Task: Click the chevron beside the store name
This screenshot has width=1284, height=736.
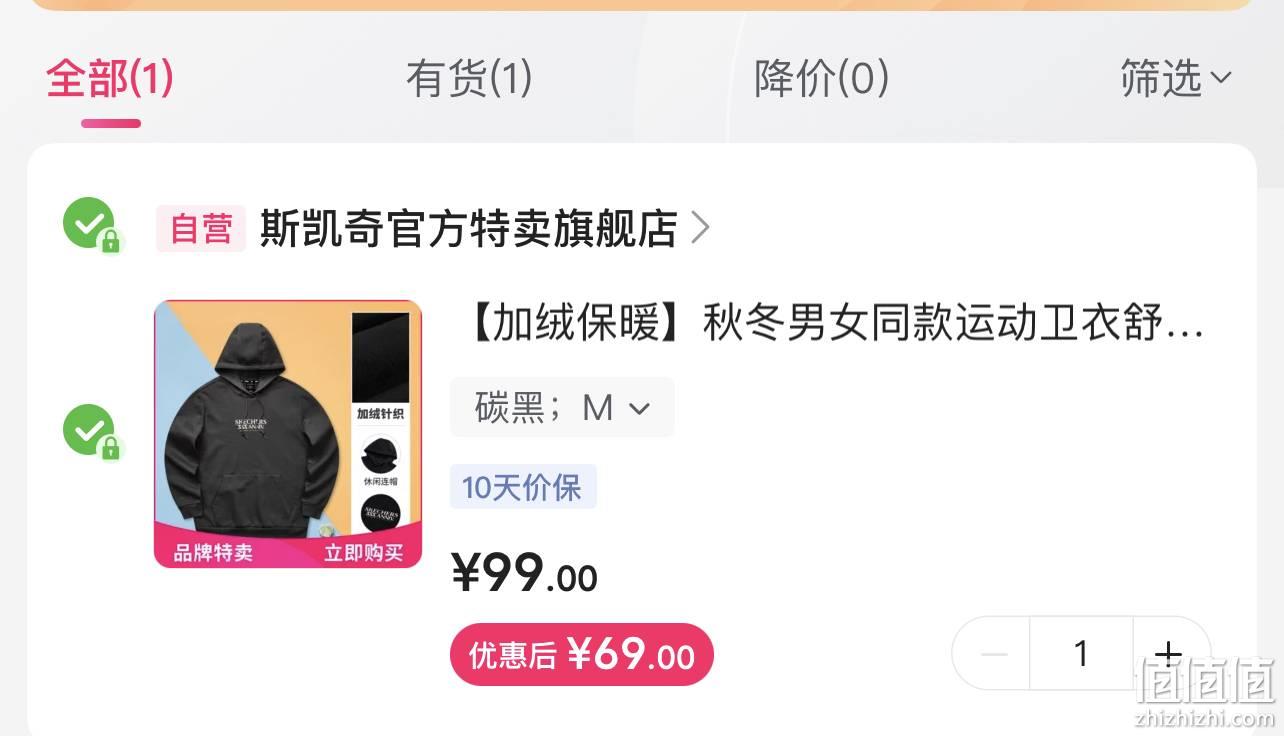Action: pyautogui.click(x=701, y=228)
